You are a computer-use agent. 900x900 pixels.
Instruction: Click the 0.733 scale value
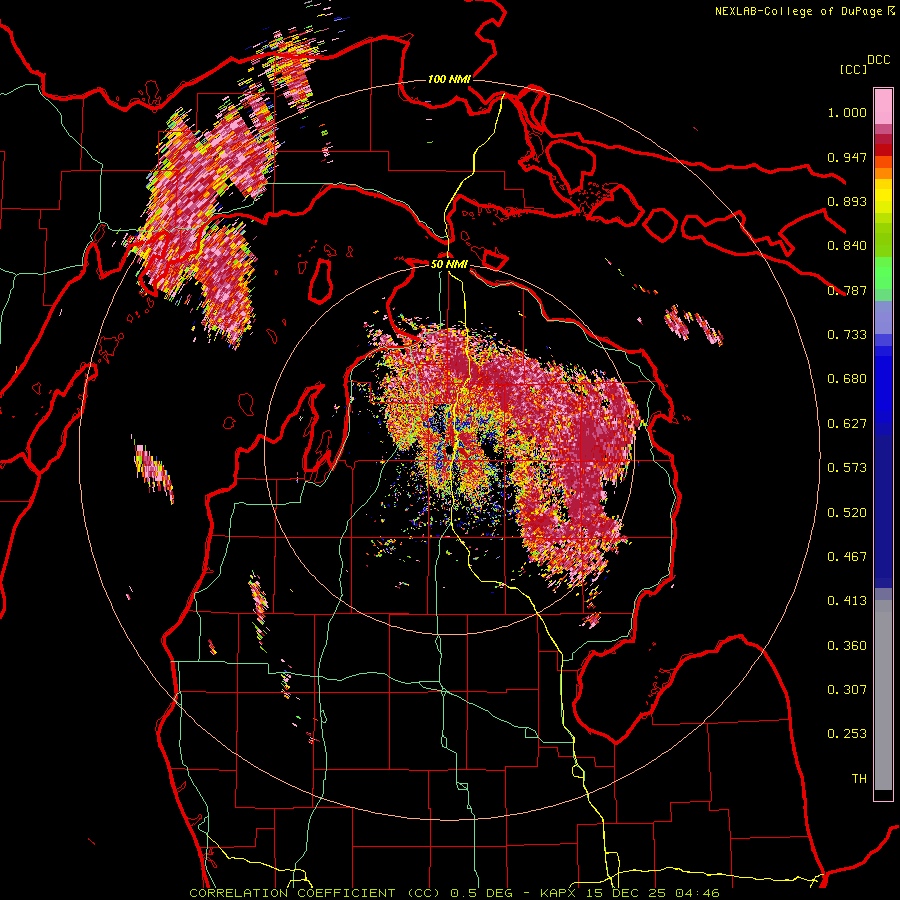pyautogui.click(x=847, y=335)
